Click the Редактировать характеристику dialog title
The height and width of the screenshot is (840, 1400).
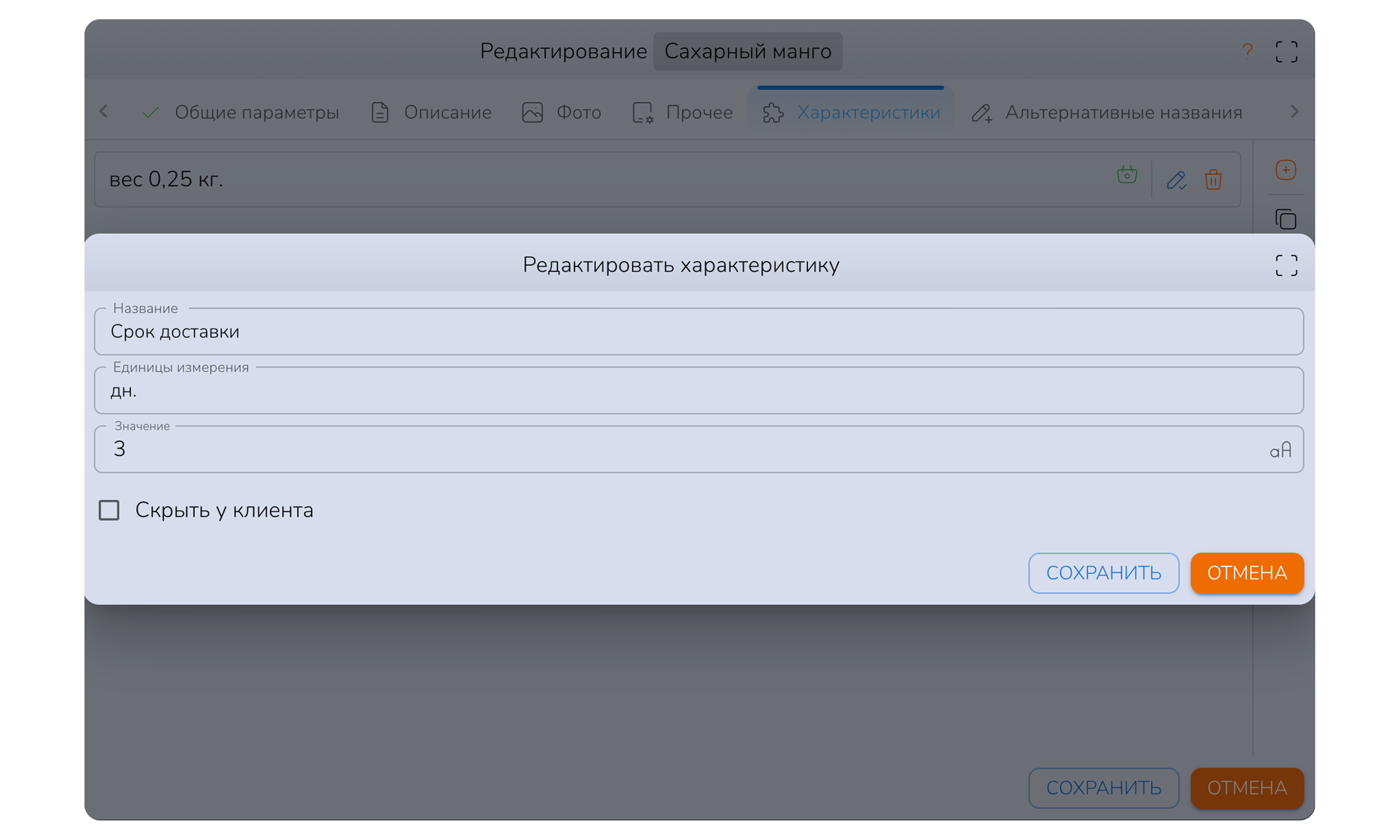pyautogui.click(x=681, y=265)
